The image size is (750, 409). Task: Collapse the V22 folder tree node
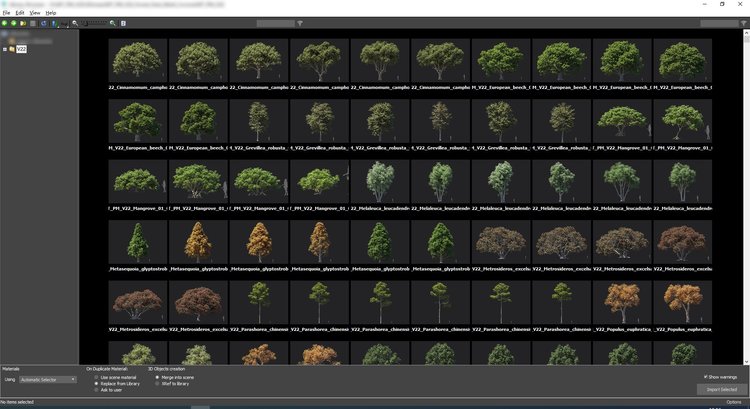coord(5,49)
